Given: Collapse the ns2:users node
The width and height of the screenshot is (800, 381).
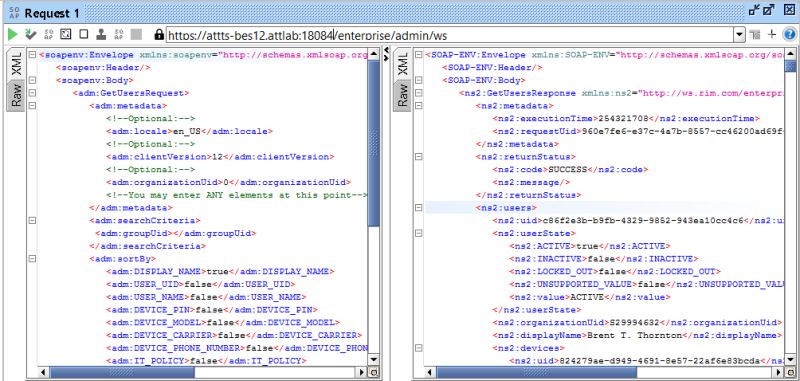Looking at the screenshot, I should [x=418, y=208].
